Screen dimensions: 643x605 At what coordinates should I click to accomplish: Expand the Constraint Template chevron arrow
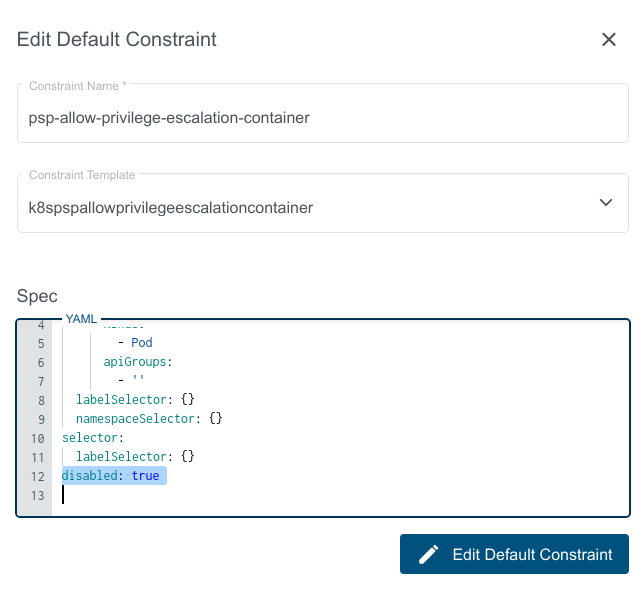tap(605, 203)
